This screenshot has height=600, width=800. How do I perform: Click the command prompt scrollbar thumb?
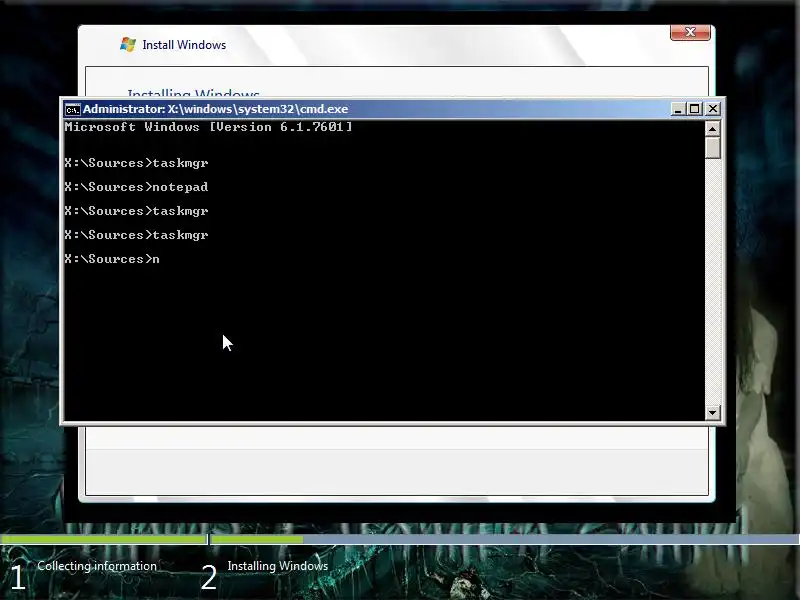713,147
